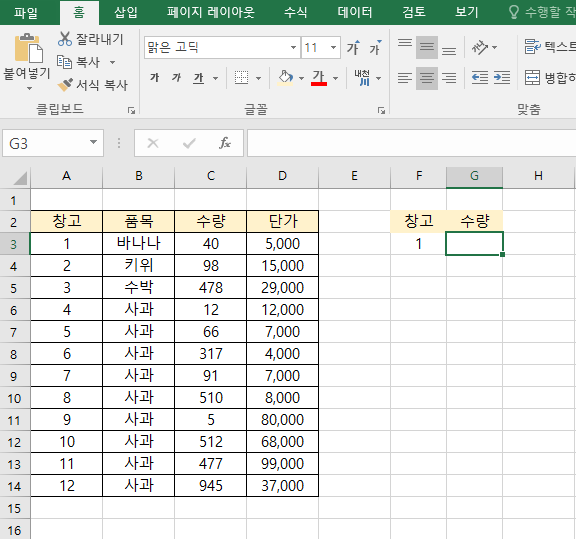Decrease font size with smaller 가 icon
Image resolution: width=576 pixels, height=539 pixels.
pos(375,48)
